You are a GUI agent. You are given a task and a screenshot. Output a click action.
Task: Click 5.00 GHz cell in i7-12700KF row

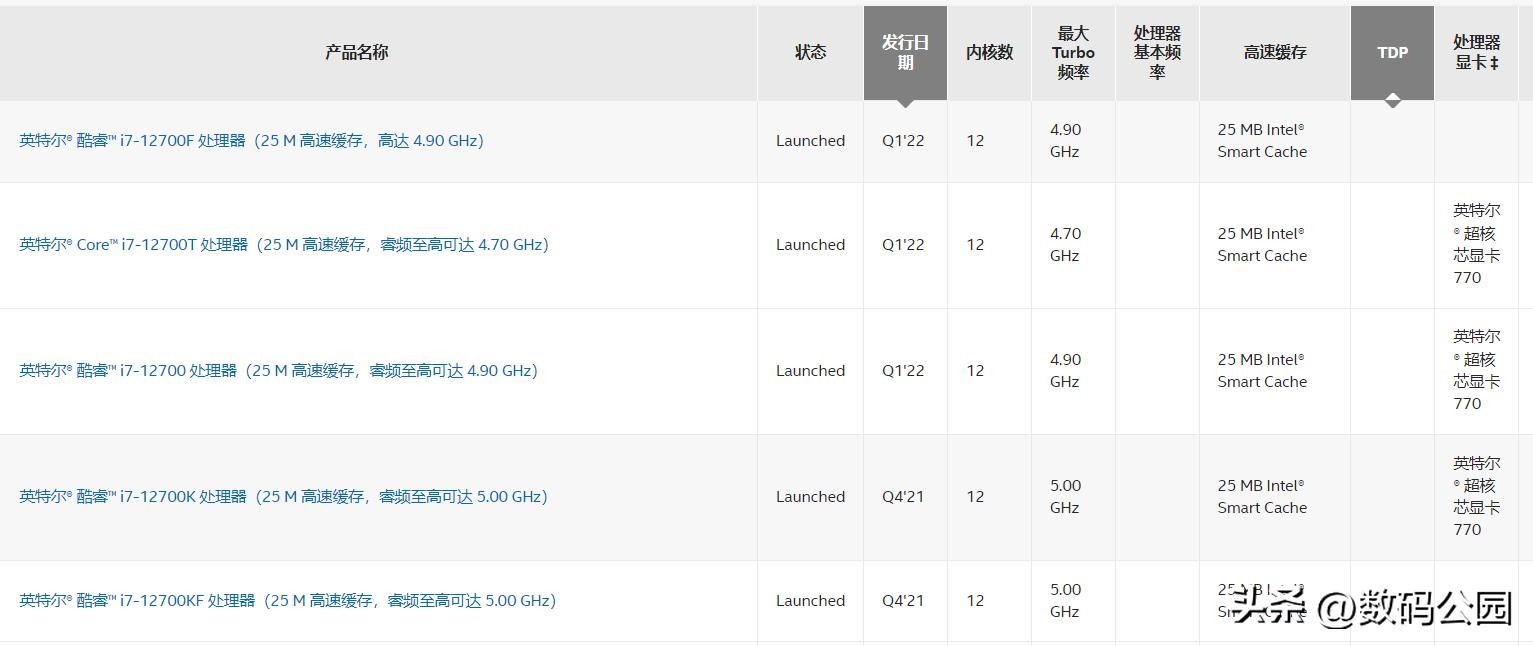[1065, 601]
